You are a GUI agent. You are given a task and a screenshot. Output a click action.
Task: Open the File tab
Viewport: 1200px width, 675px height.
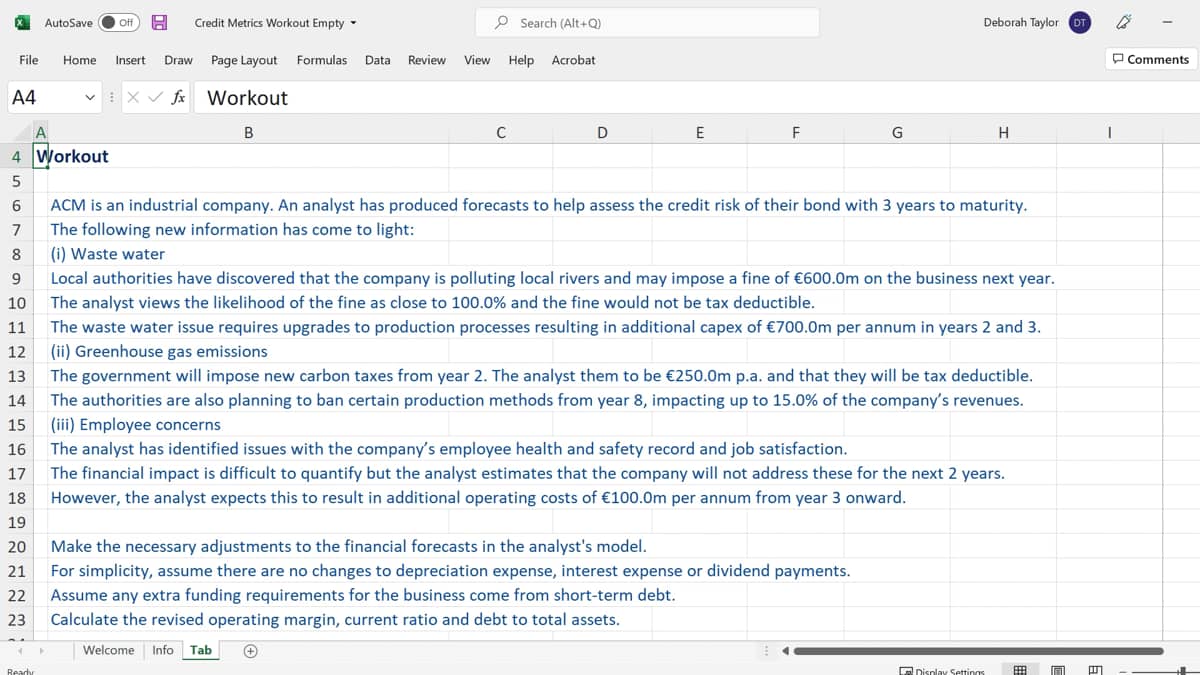[x=29, y=60]
